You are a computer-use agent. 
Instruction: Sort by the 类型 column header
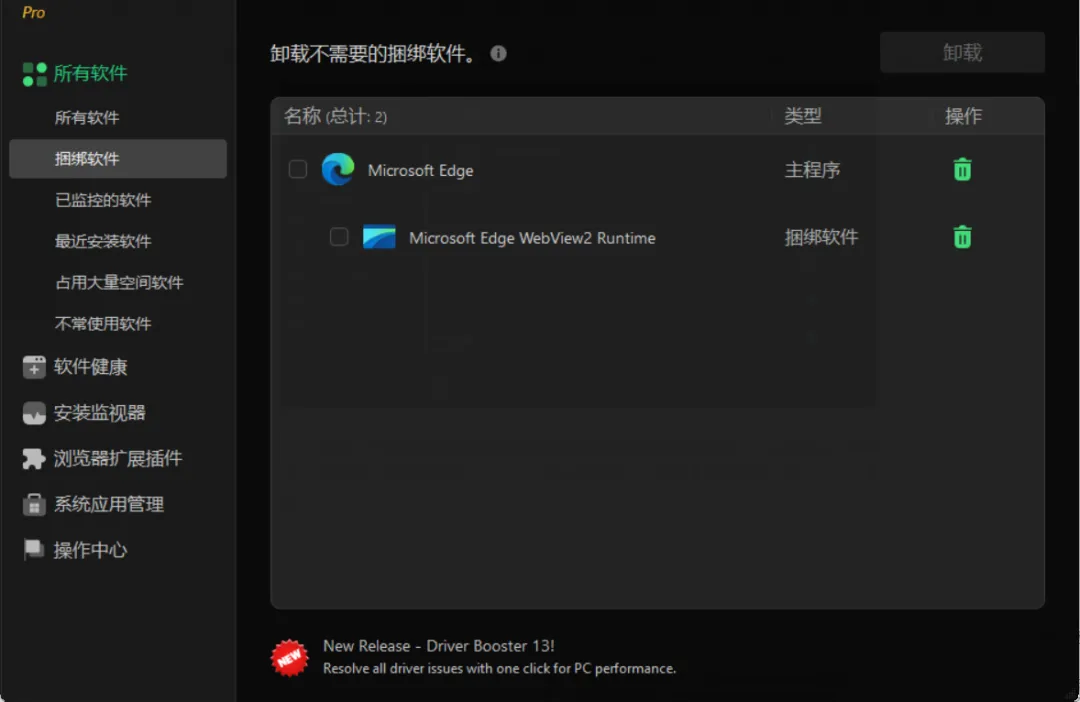[x=802, y=116]
